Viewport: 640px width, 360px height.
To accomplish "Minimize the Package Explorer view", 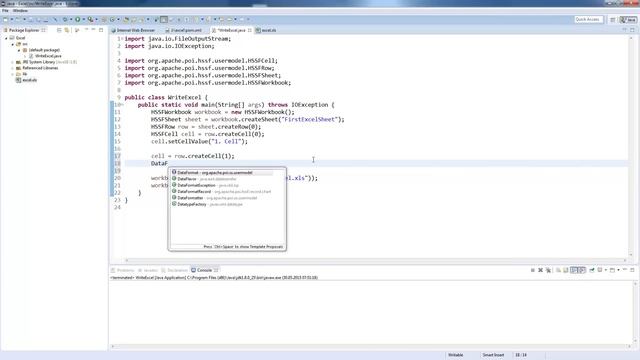I will coord(93,30).
